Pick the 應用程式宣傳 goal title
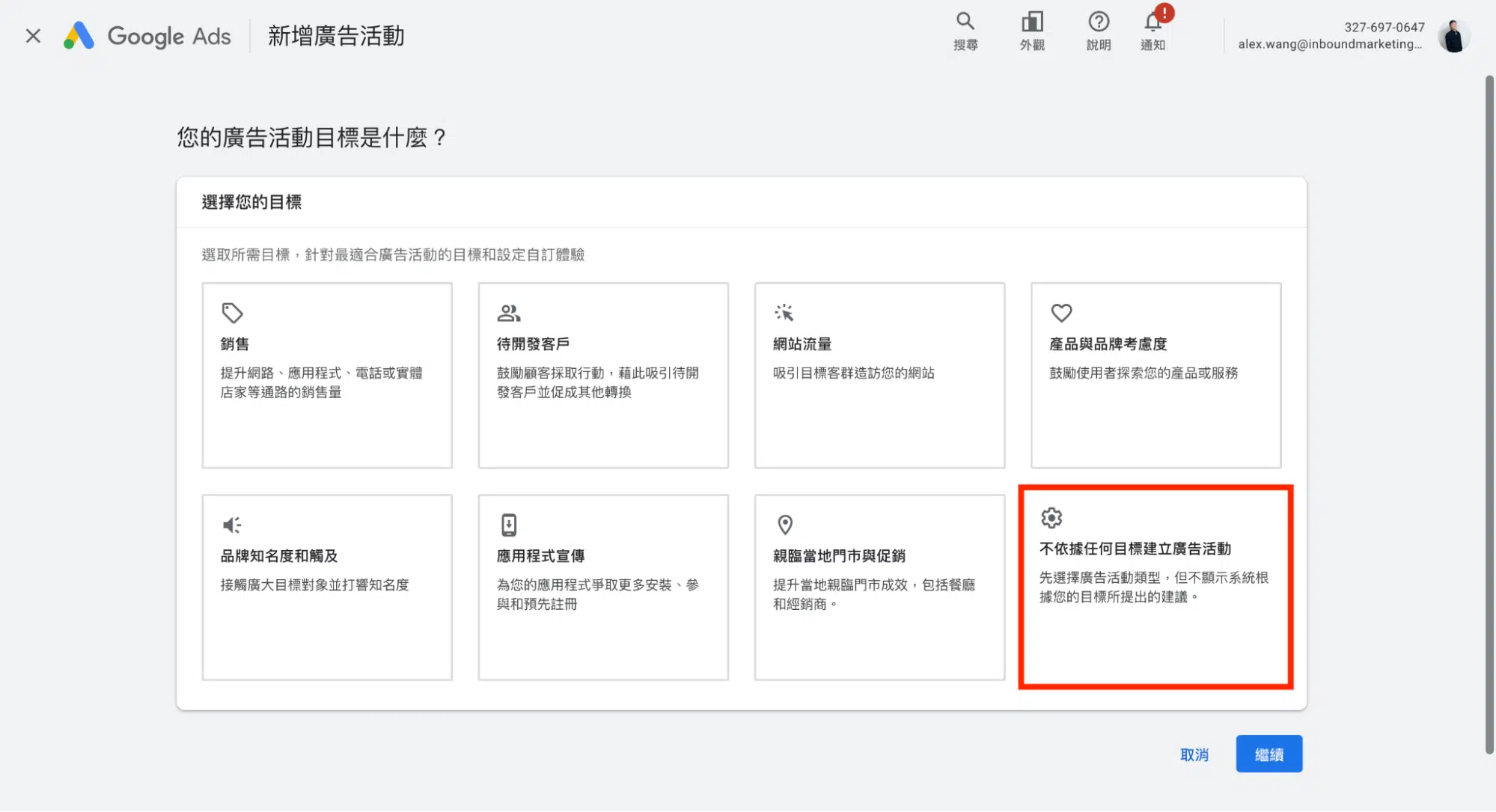1496x812 pixels. 540,556
